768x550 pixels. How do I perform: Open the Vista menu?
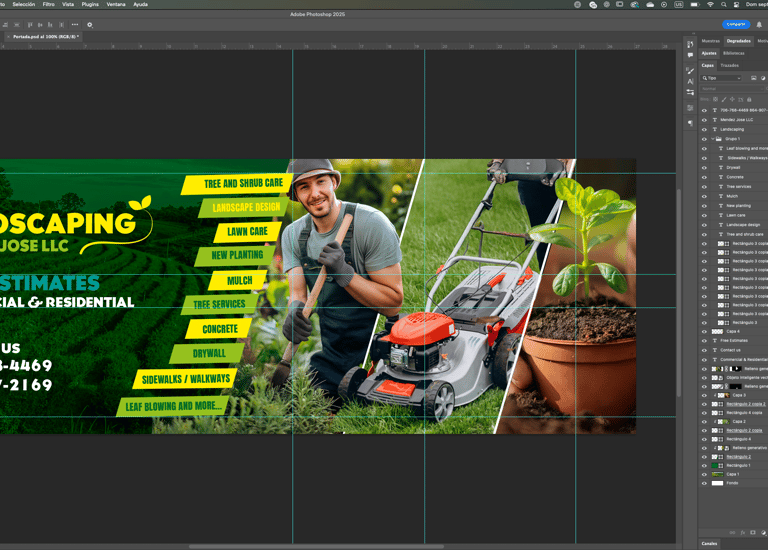pos(68,4)
